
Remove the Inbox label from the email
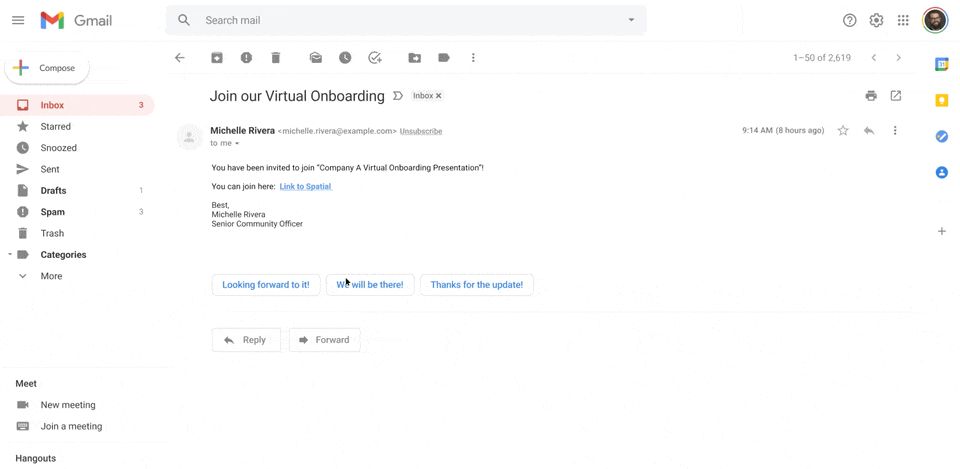438,96
